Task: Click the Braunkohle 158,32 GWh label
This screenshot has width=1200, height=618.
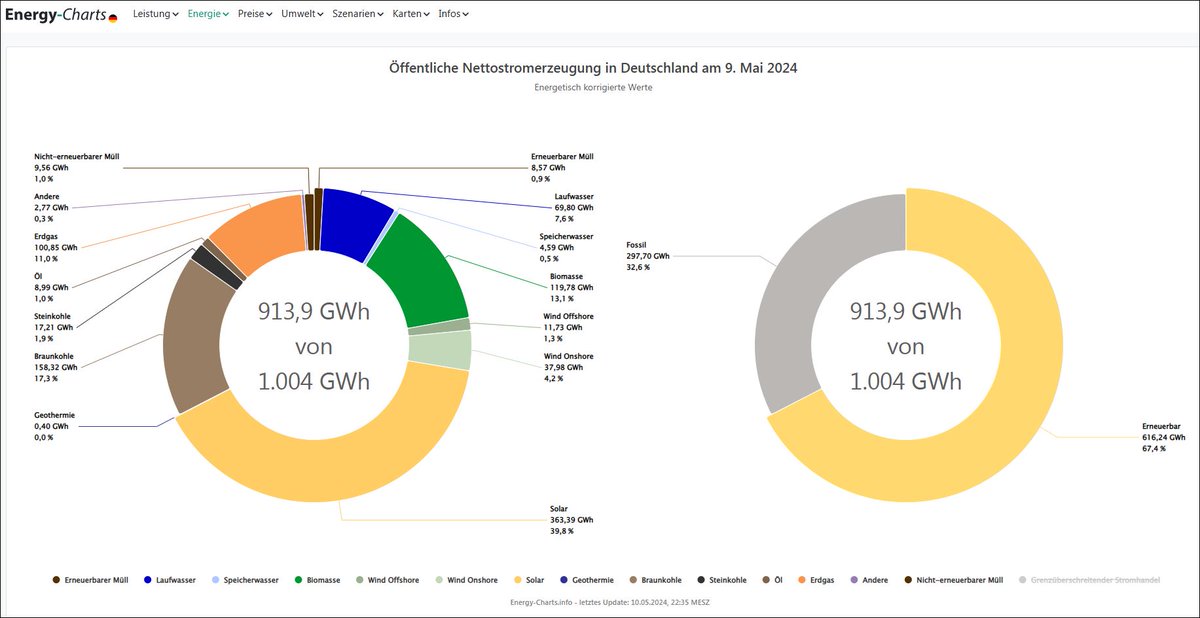Action: 55,367
